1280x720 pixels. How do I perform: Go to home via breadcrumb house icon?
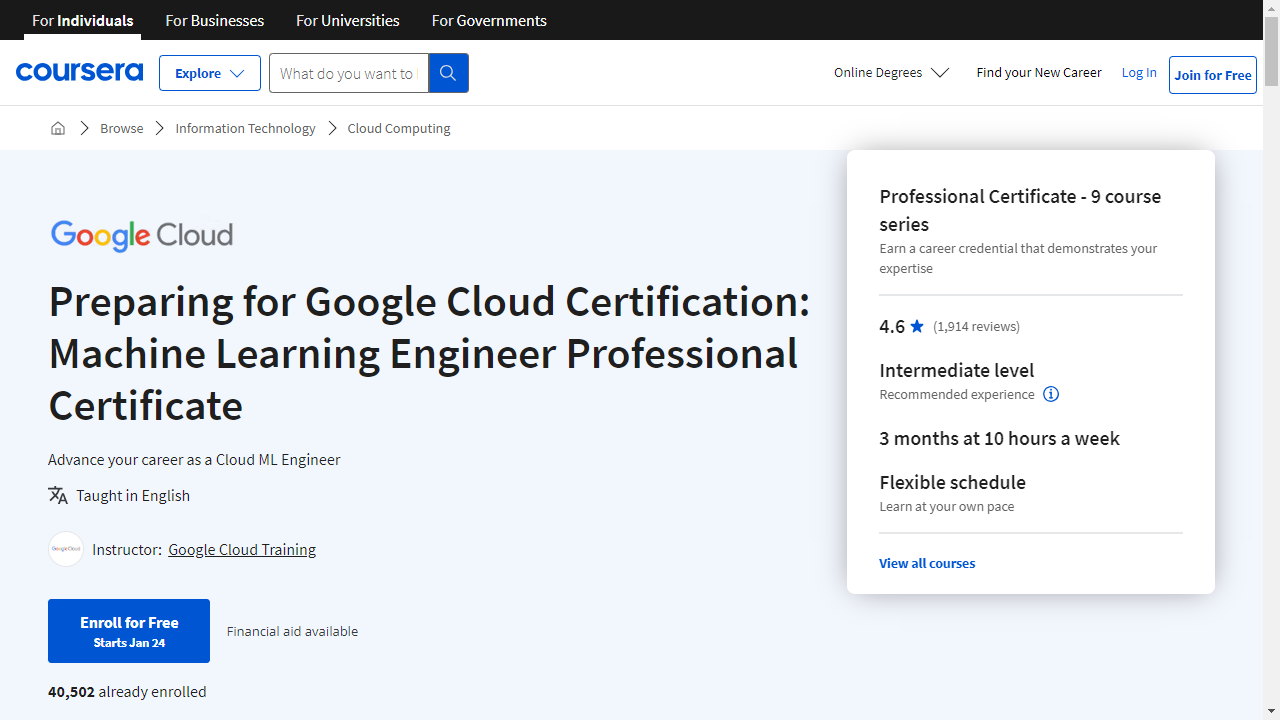[x=58, y=128]
